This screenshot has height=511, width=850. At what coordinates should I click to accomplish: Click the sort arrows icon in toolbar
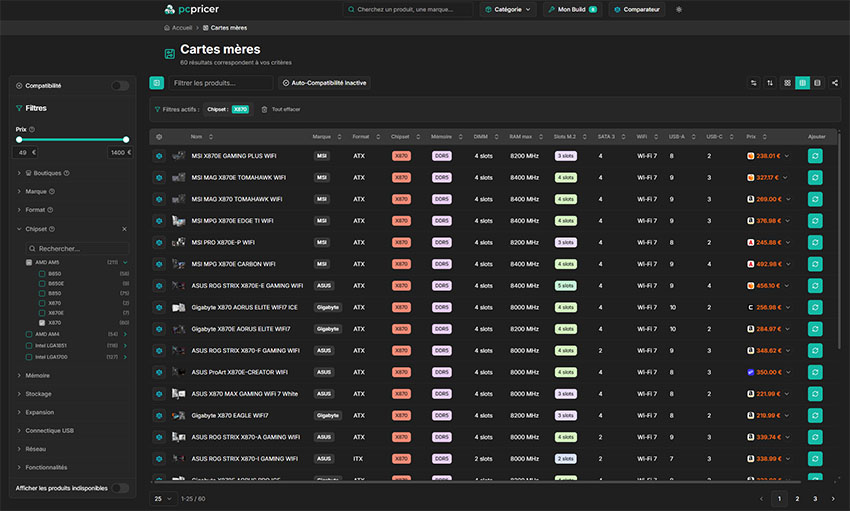pyautogui.click(x=770, y=83)
